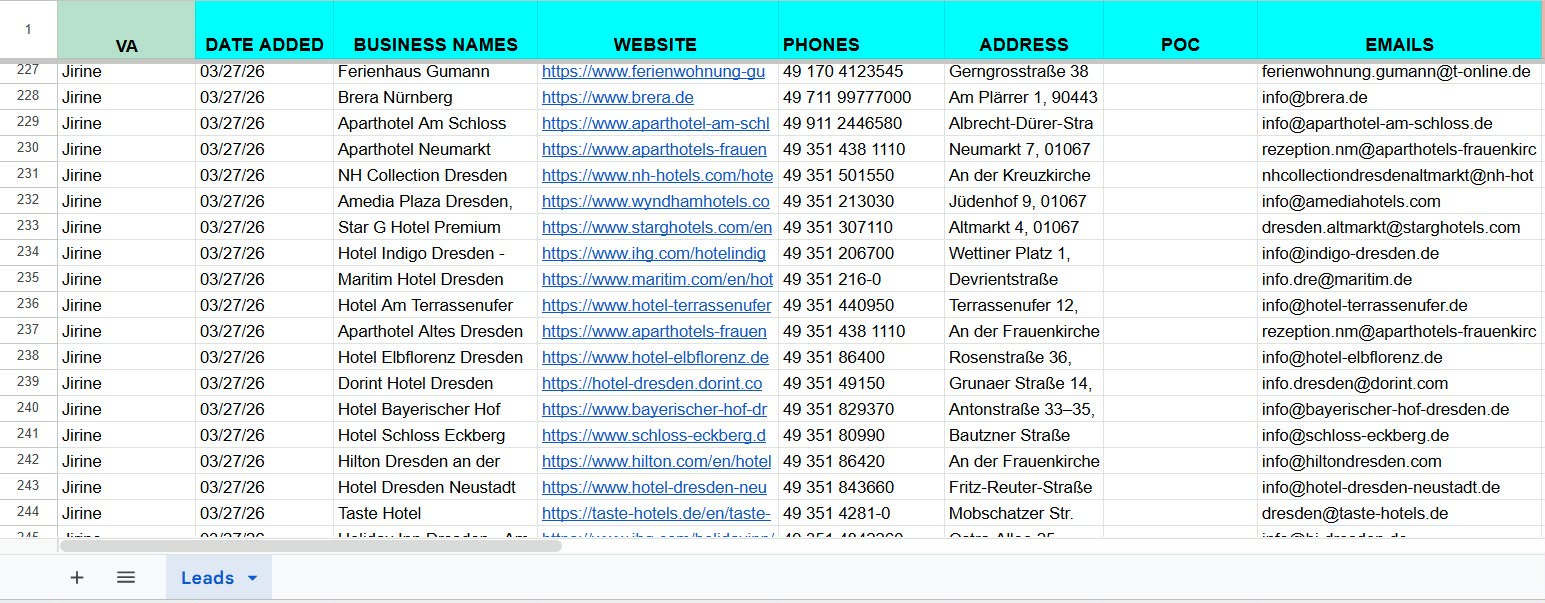This screenshot has height=603, width=1545.
Task: Open the hotel-dresden-neu website link
Action: [654, 487]
